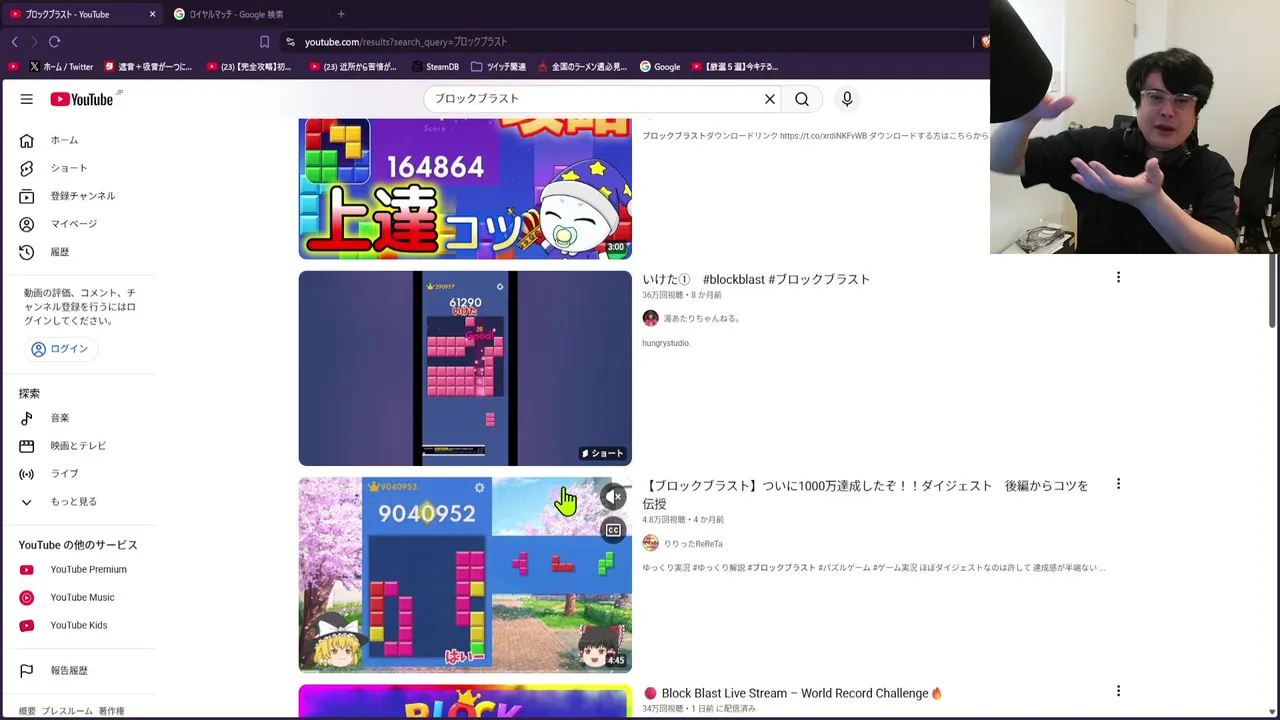Open 全国のラーメン bookmark
This screenshot has height=720, width=1280.
(x=582, y=67)
